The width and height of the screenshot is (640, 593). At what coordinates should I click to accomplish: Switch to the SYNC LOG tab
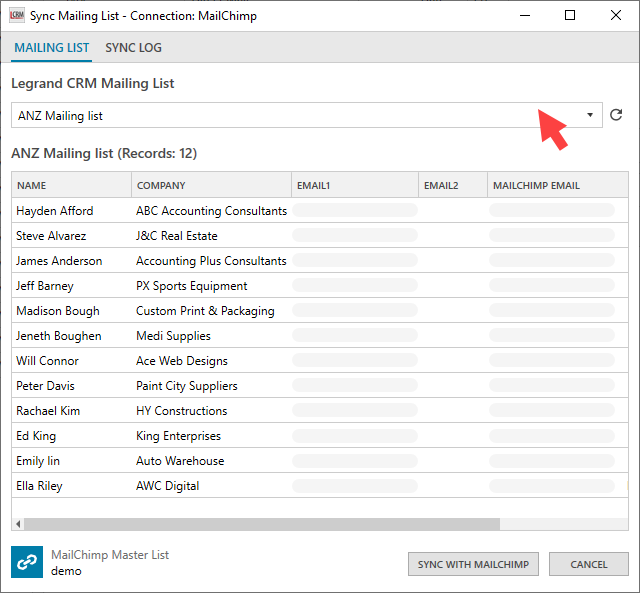click(133, 48)
